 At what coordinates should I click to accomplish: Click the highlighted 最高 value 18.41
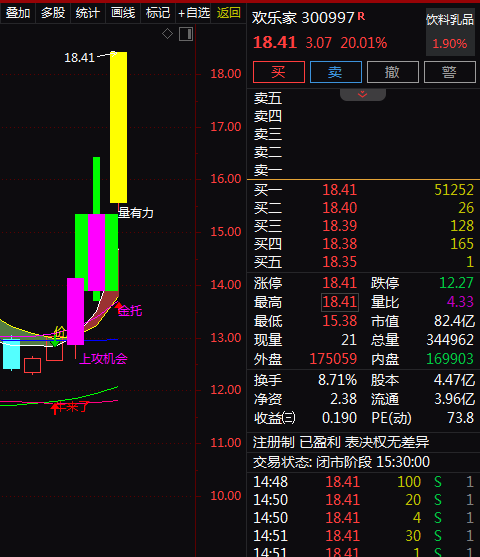(340, 302)
